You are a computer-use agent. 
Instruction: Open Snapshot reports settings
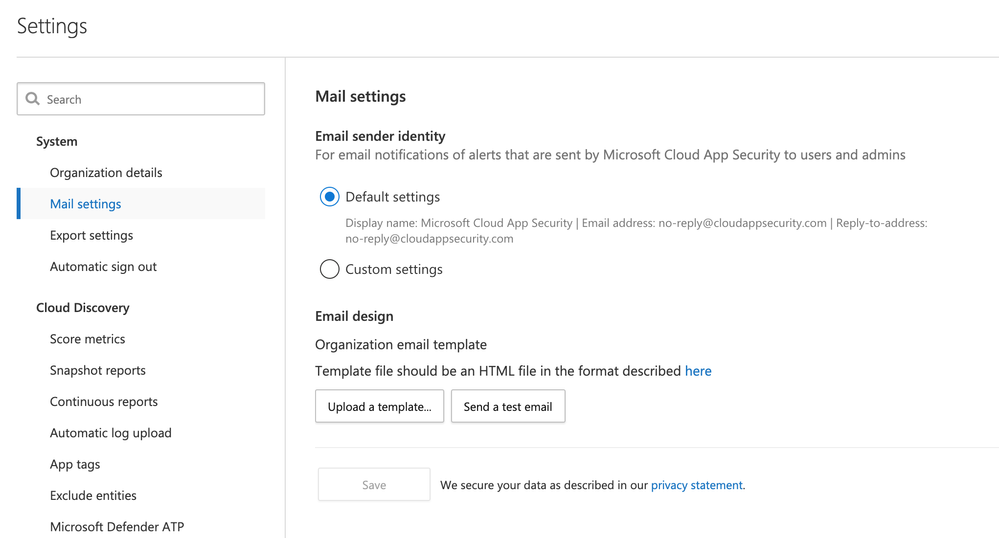point(97,370)
